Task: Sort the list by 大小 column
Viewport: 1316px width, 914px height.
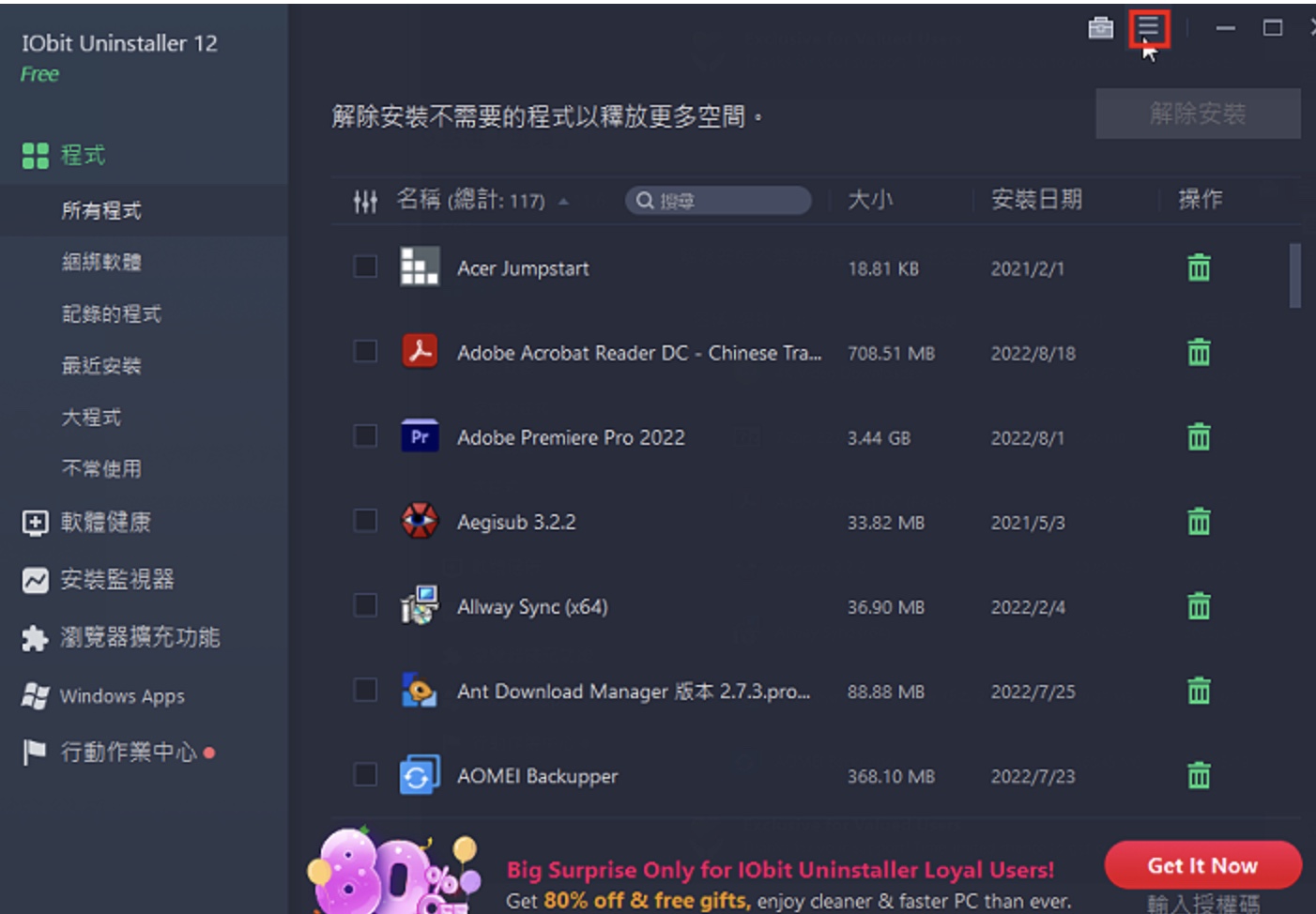Action: [870, 199]
